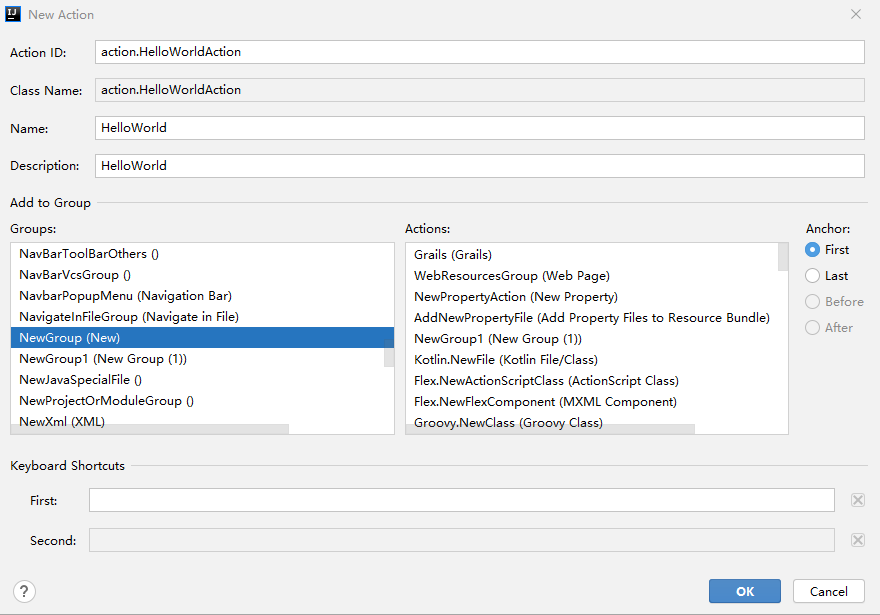Select NewGroup (New) in Groups list
The image size is (880, 615).
[x=202, y=338]
